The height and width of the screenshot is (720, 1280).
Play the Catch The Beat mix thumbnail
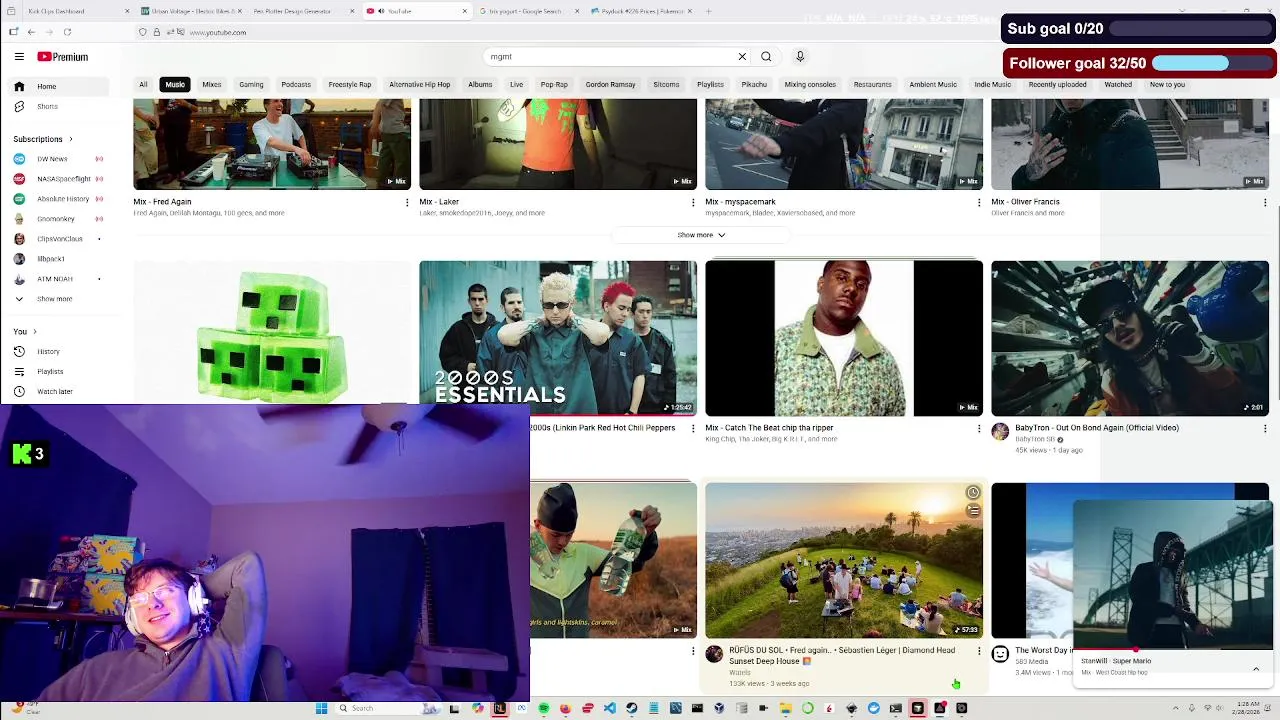(x=844, y=338)
